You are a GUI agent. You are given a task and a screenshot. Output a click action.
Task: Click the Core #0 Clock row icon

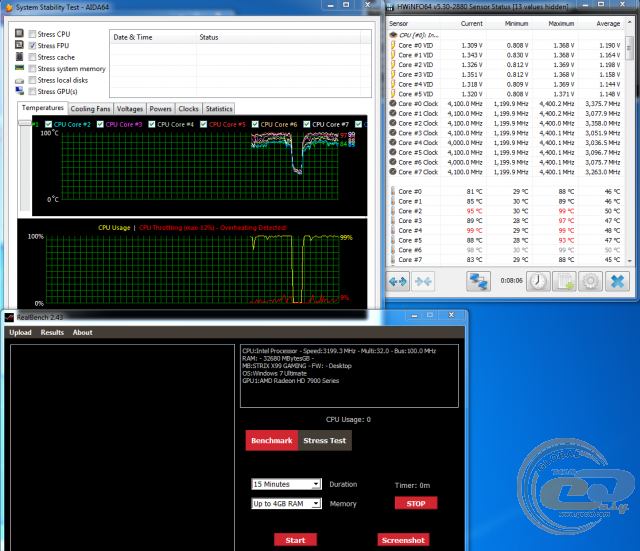393,103
